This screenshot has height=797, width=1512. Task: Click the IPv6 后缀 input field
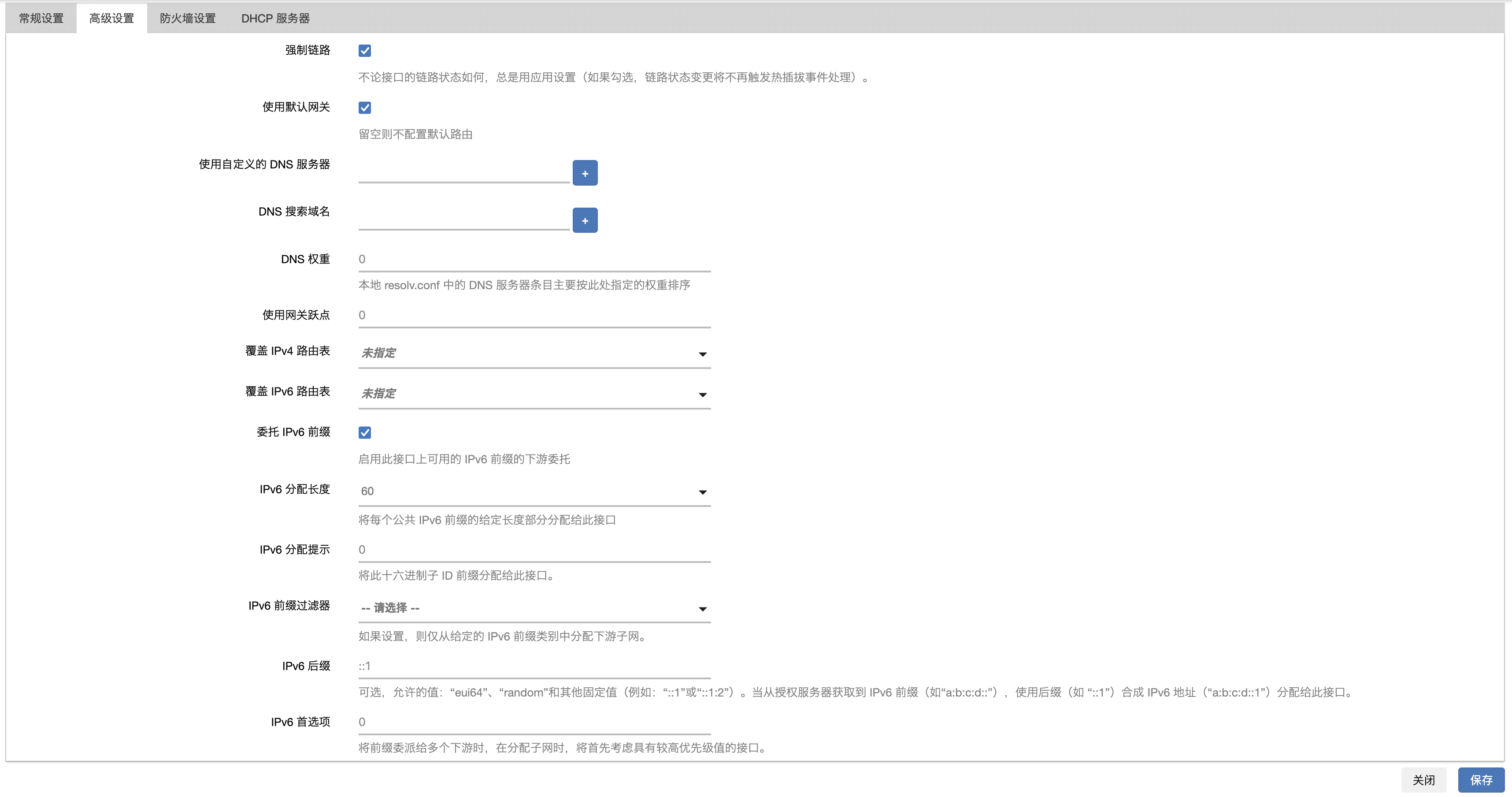tap(534, 666)
